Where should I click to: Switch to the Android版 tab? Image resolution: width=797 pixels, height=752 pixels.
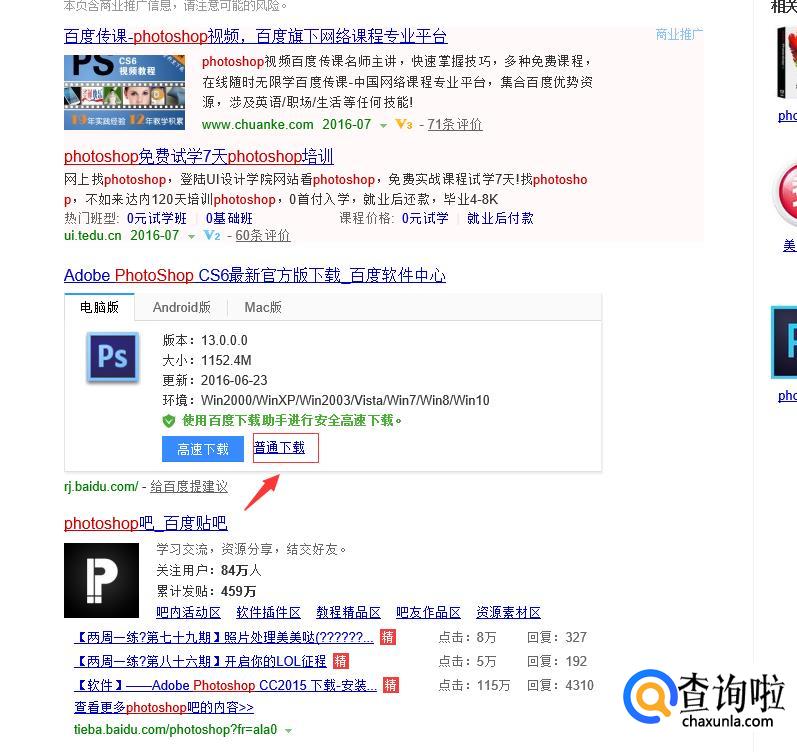pos(181,307)
